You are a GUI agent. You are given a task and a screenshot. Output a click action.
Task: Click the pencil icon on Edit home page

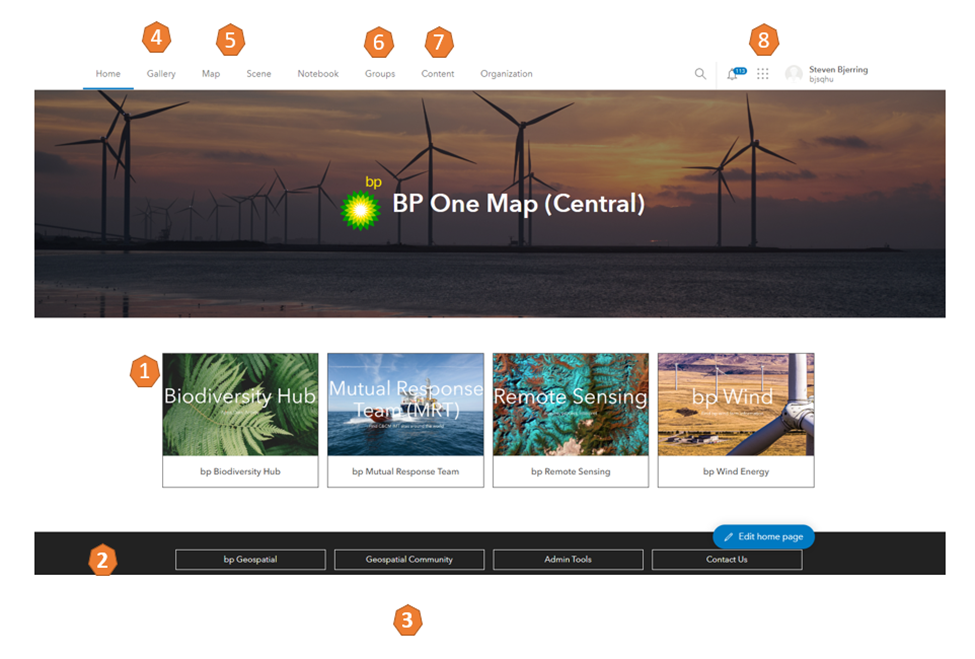[x=728, y=537]
